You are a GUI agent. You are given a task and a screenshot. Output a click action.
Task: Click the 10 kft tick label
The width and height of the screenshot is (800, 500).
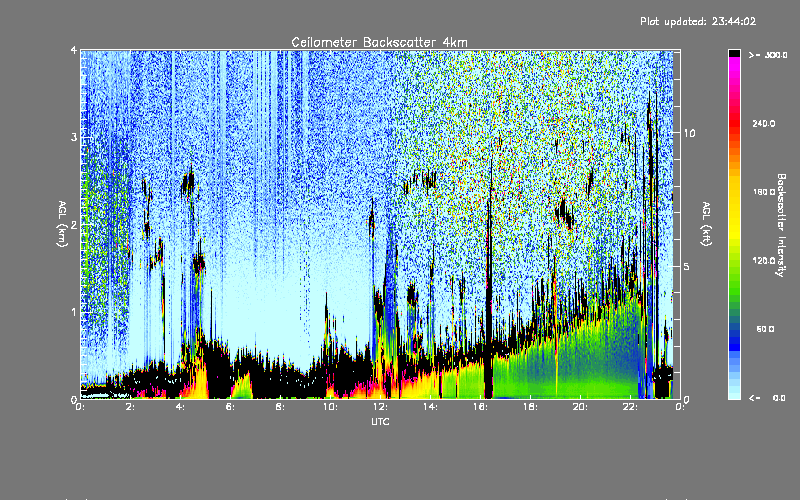click(x=689, y=133)
